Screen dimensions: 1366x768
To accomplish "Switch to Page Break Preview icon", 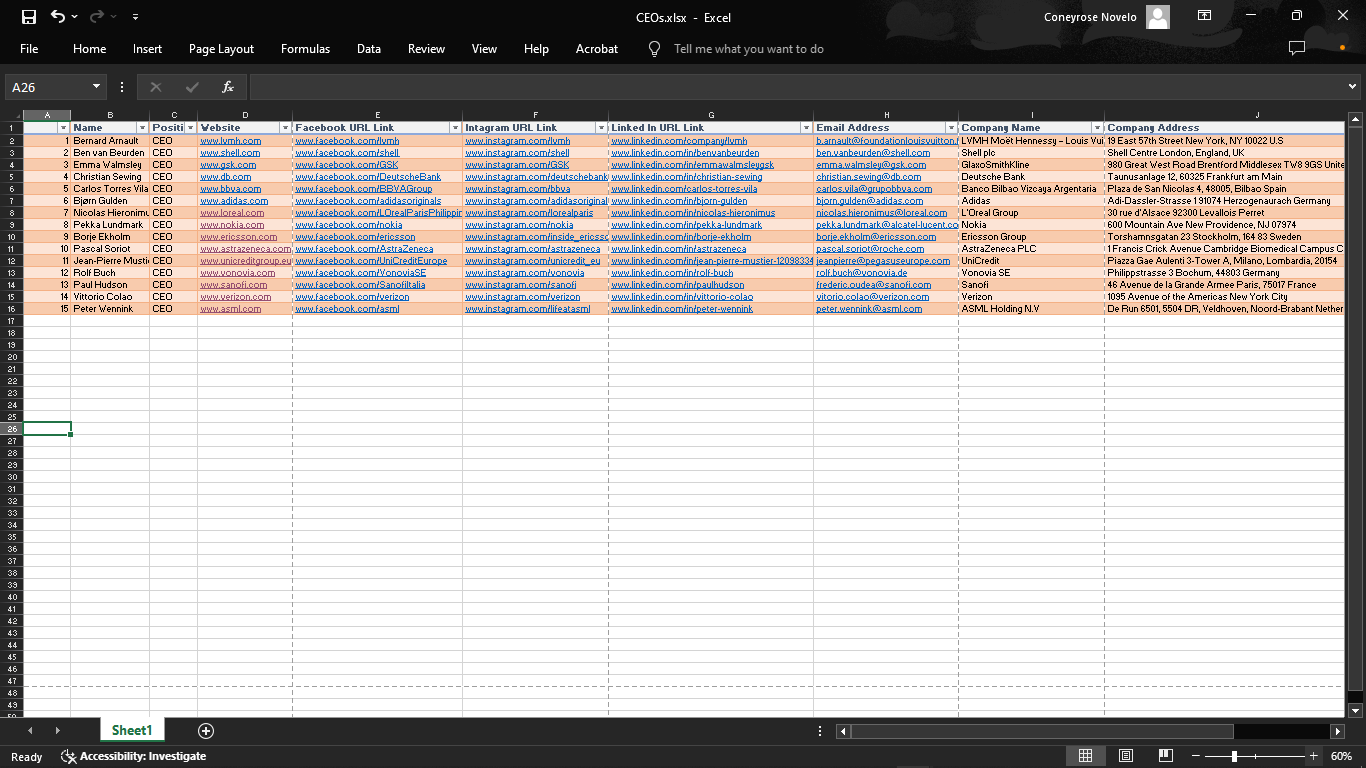I will tap(1166, 756).
